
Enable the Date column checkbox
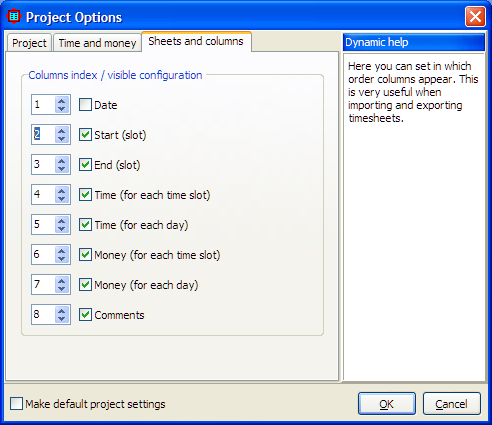tap(85, 105)
